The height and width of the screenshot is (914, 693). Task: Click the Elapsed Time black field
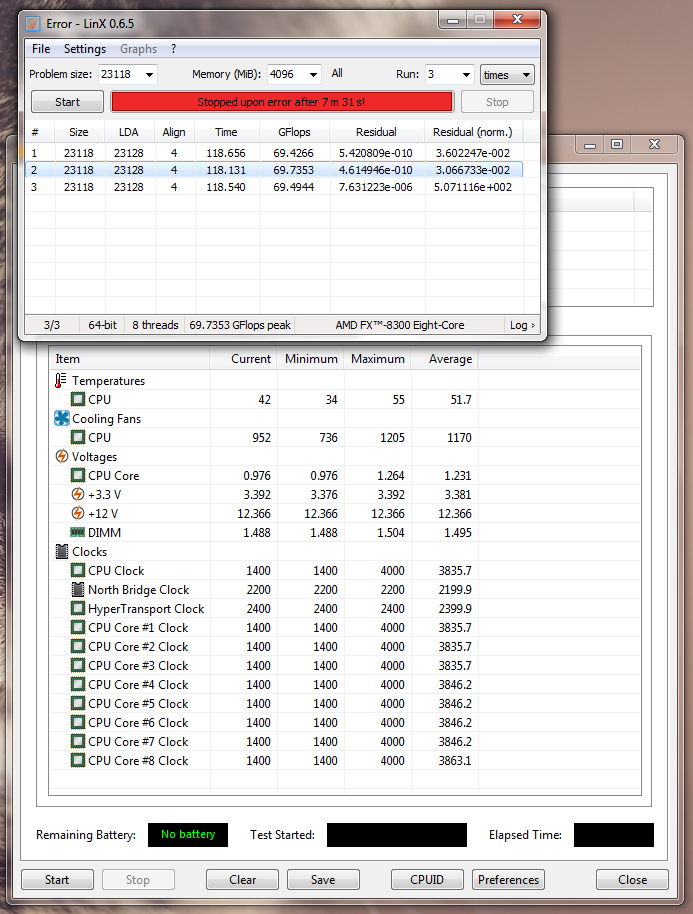[x=614, y=835]
